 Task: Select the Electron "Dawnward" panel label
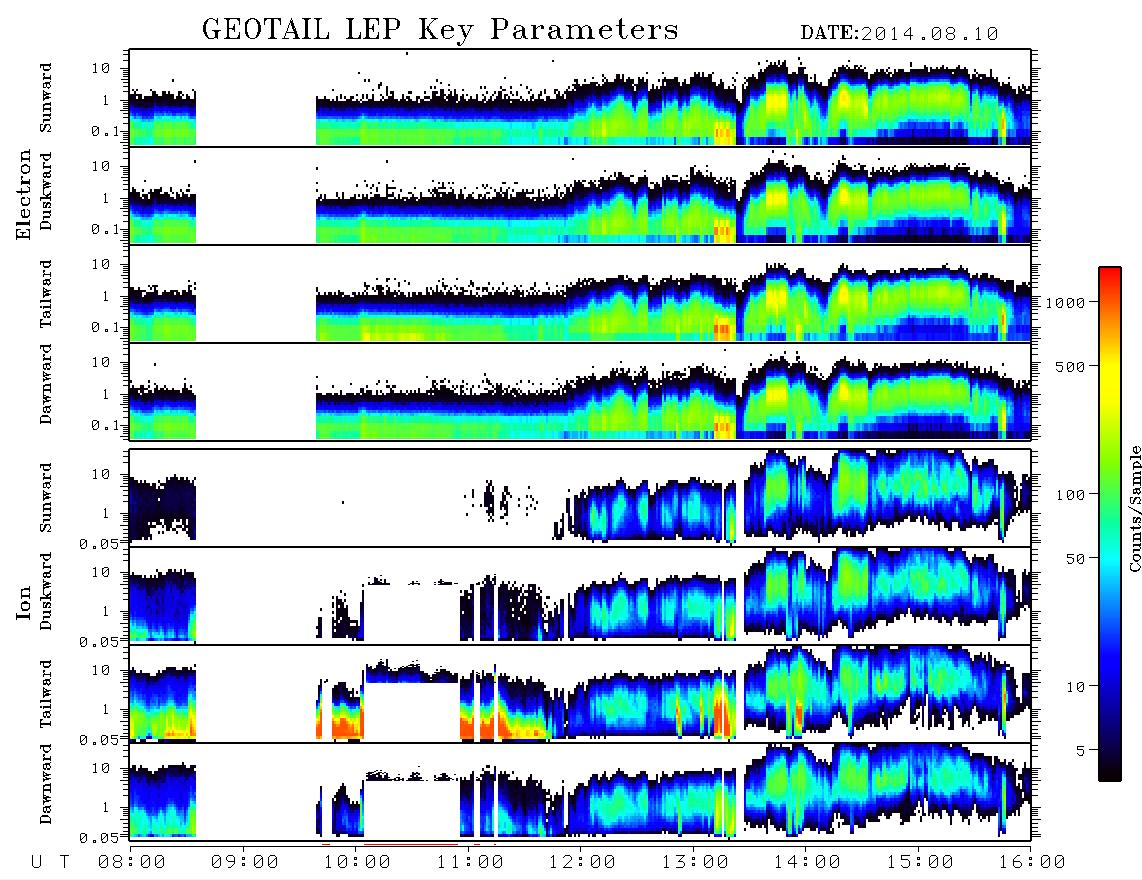click(x=46, y=385)
